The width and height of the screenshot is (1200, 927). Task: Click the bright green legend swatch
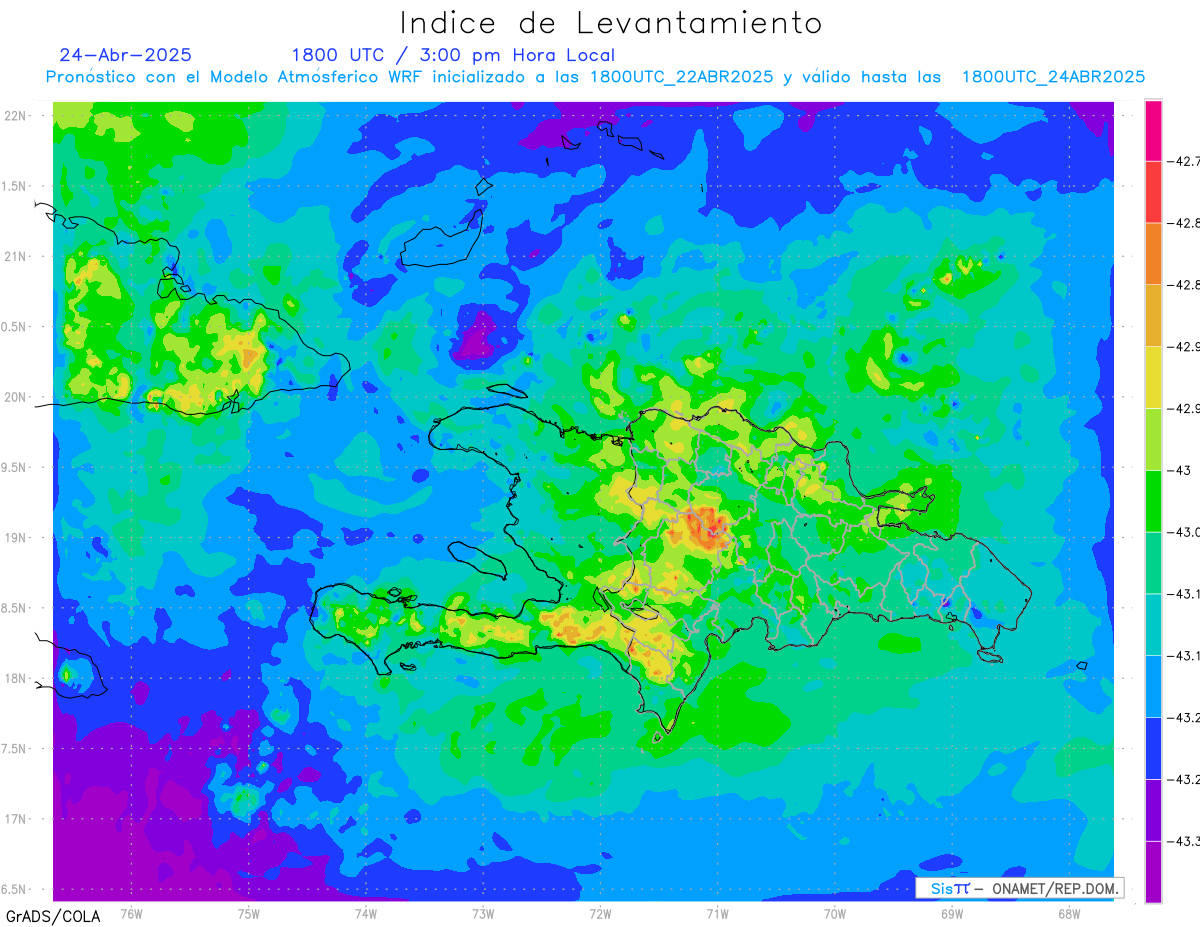point(1153,500)
